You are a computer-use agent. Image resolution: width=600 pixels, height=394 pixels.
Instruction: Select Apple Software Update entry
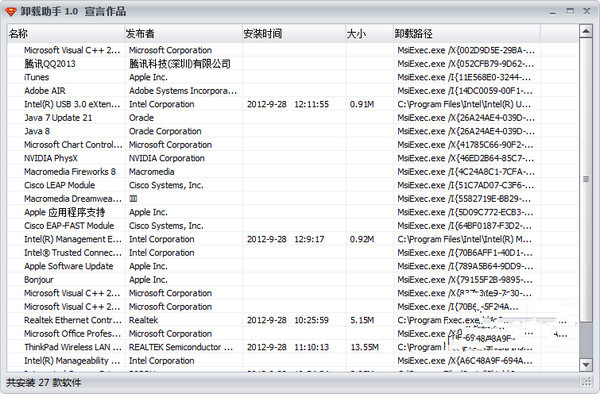click(x=292, y=266)
